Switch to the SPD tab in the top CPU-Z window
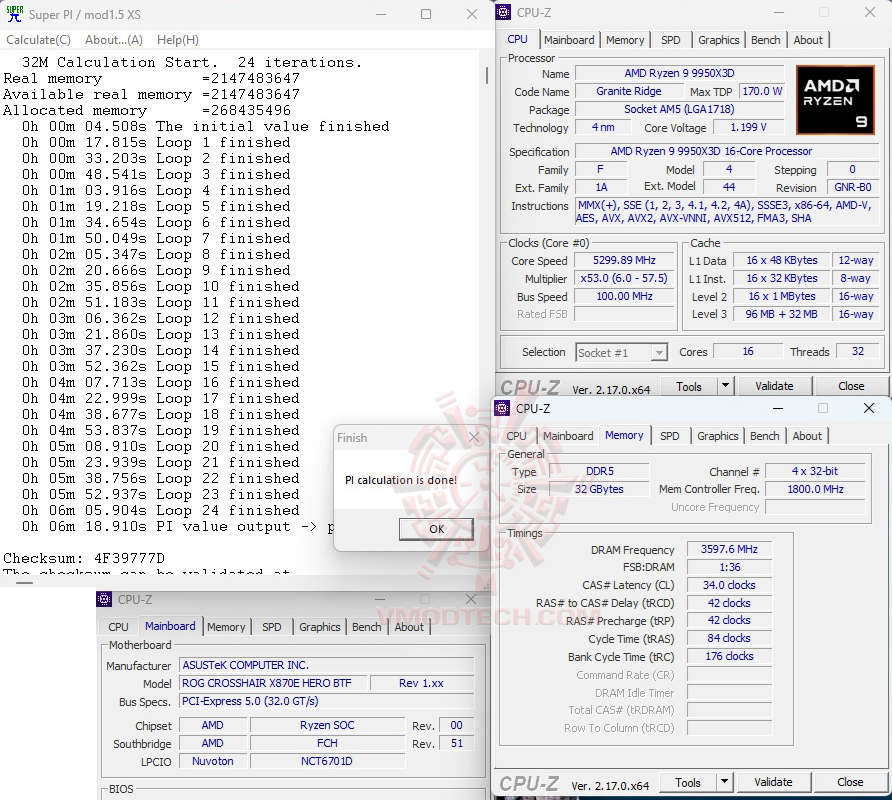The image size is (892, 800). point(671,40)
